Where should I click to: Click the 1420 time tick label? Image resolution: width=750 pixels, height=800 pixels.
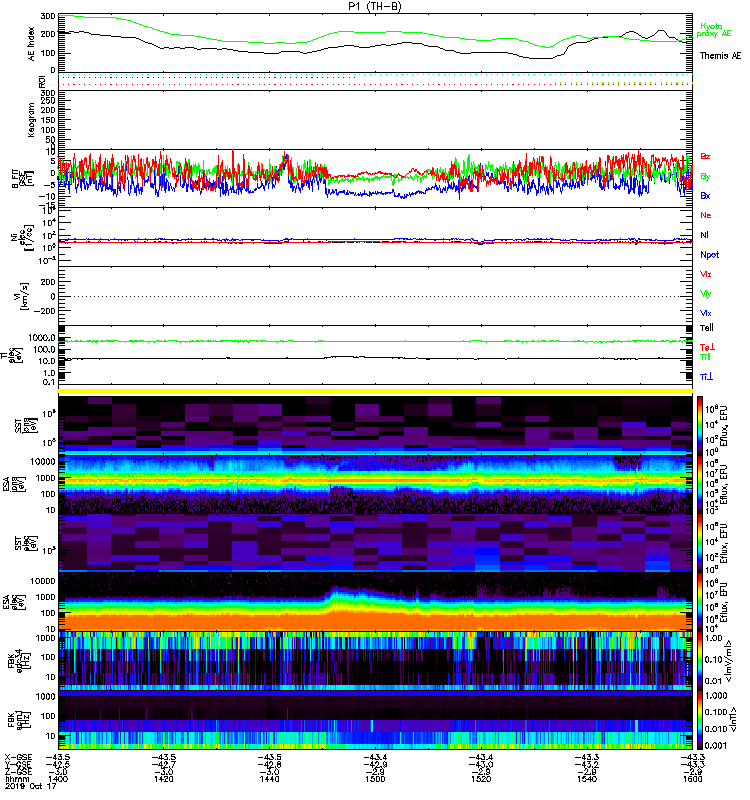pos(163,779)
